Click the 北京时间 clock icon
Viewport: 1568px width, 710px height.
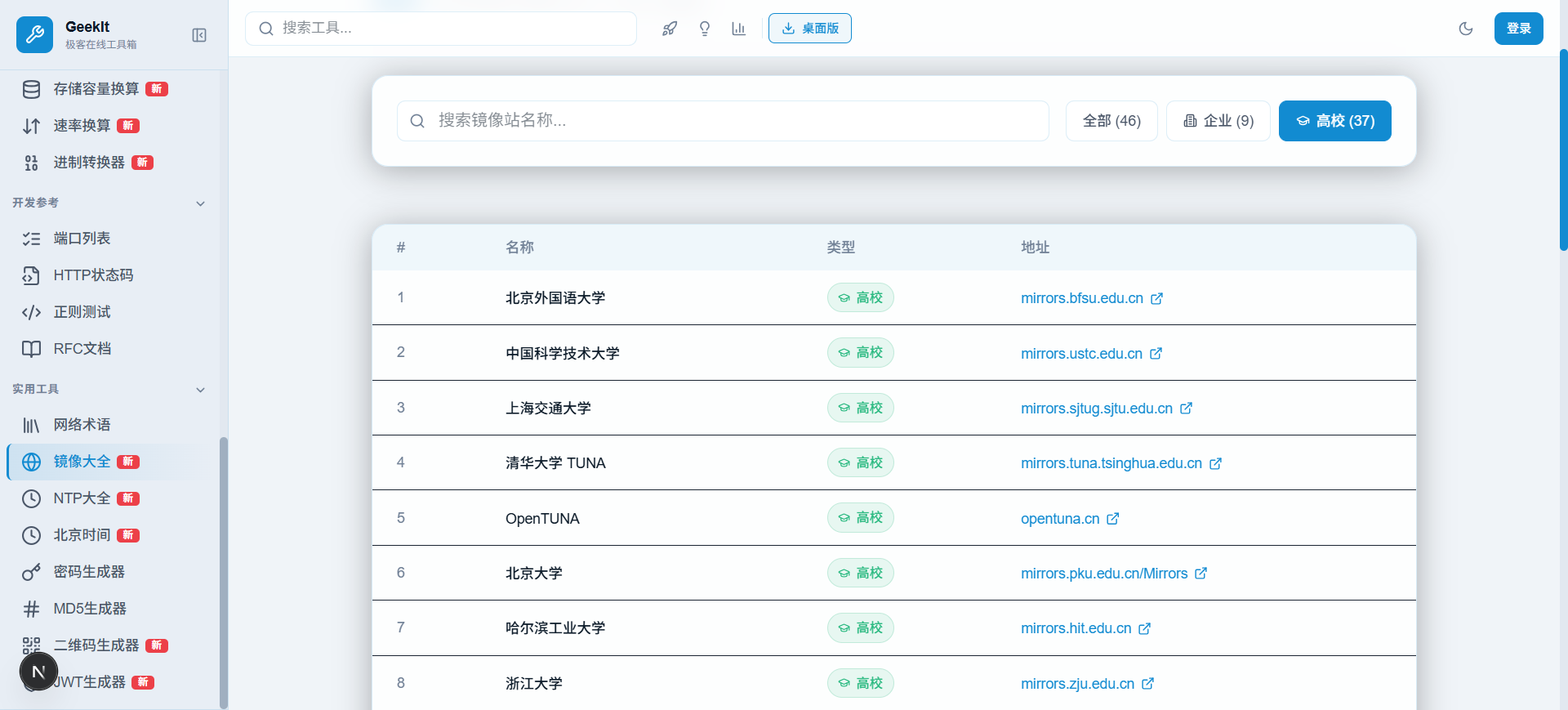[x=31, y=535]
